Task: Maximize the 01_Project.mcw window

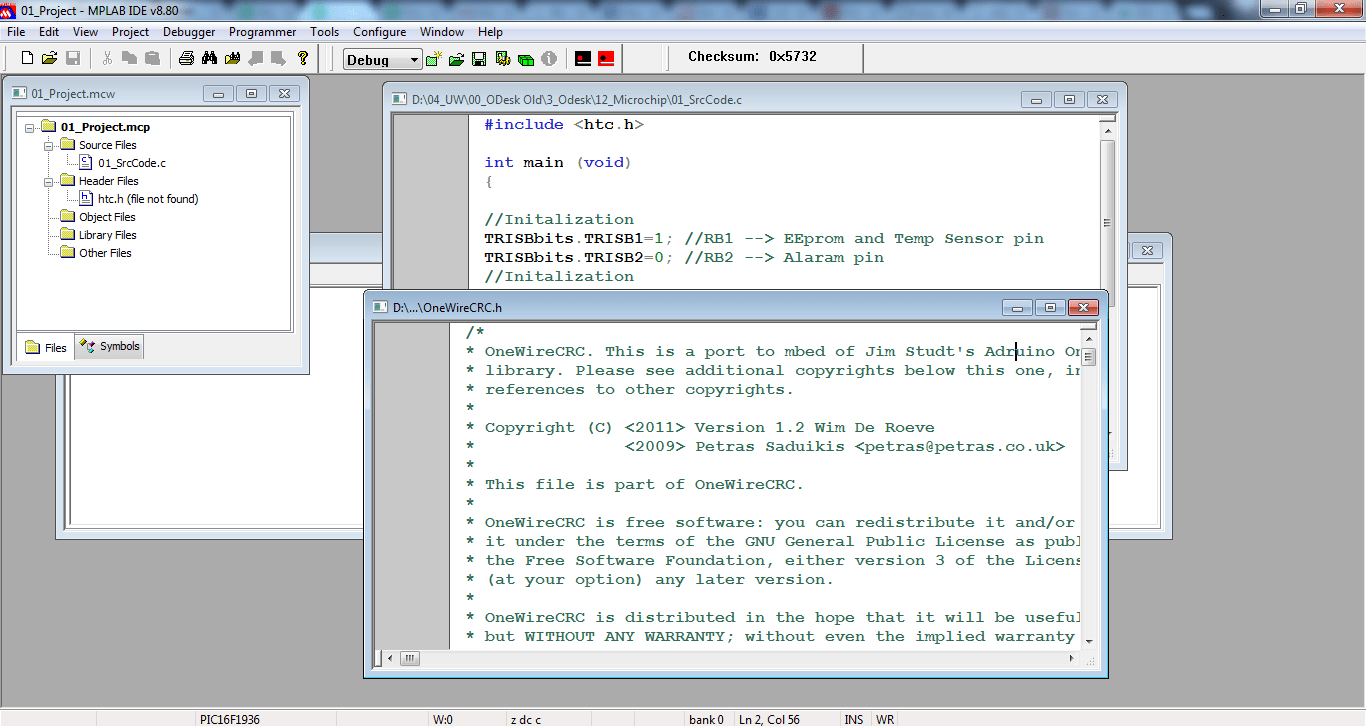Action: tap(251, 93)
